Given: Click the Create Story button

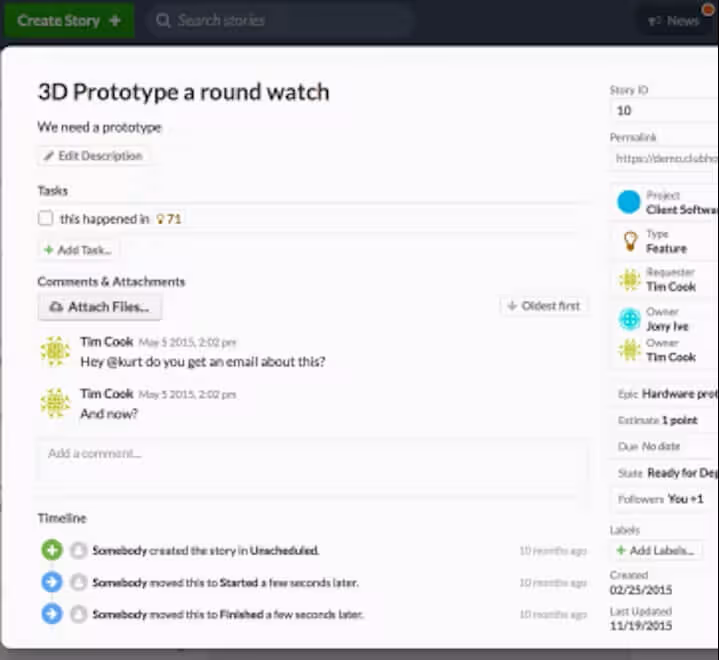Looking at the screenshot, I should 69,21.
